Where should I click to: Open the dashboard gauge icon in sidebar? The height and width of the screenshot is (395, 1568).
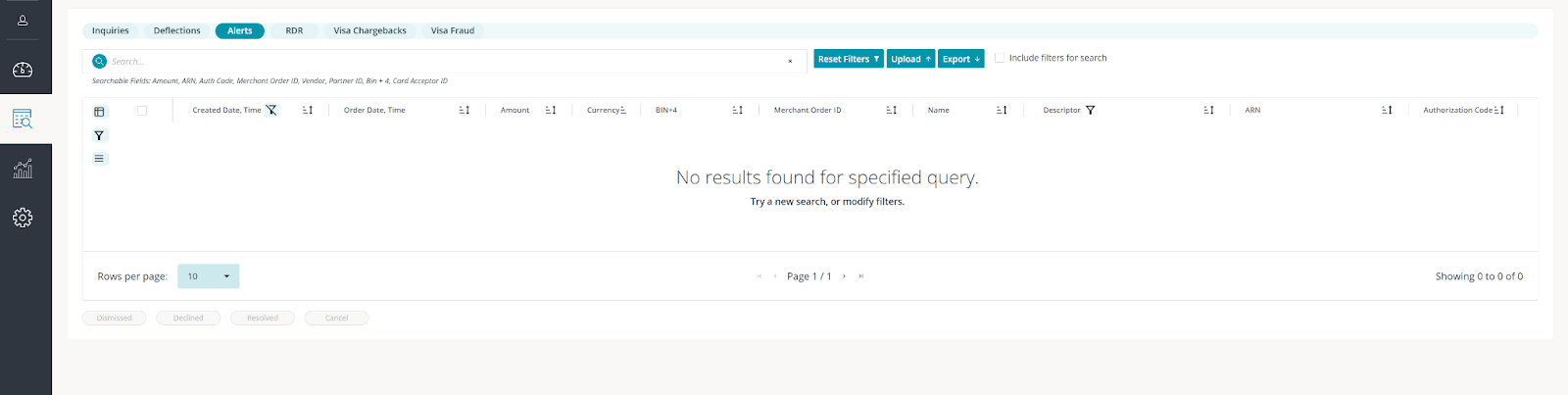point(23,70)
